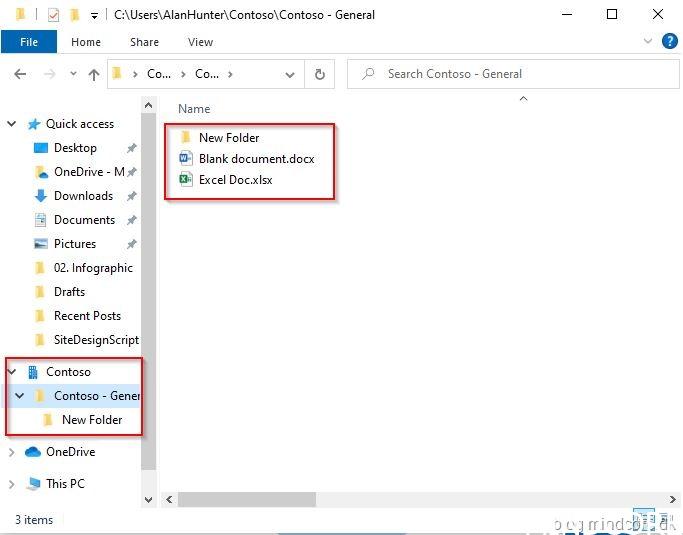Collapse the Contoso - General tree node
The width and height of the screenshot is (683, 535).
click(19, 396)
